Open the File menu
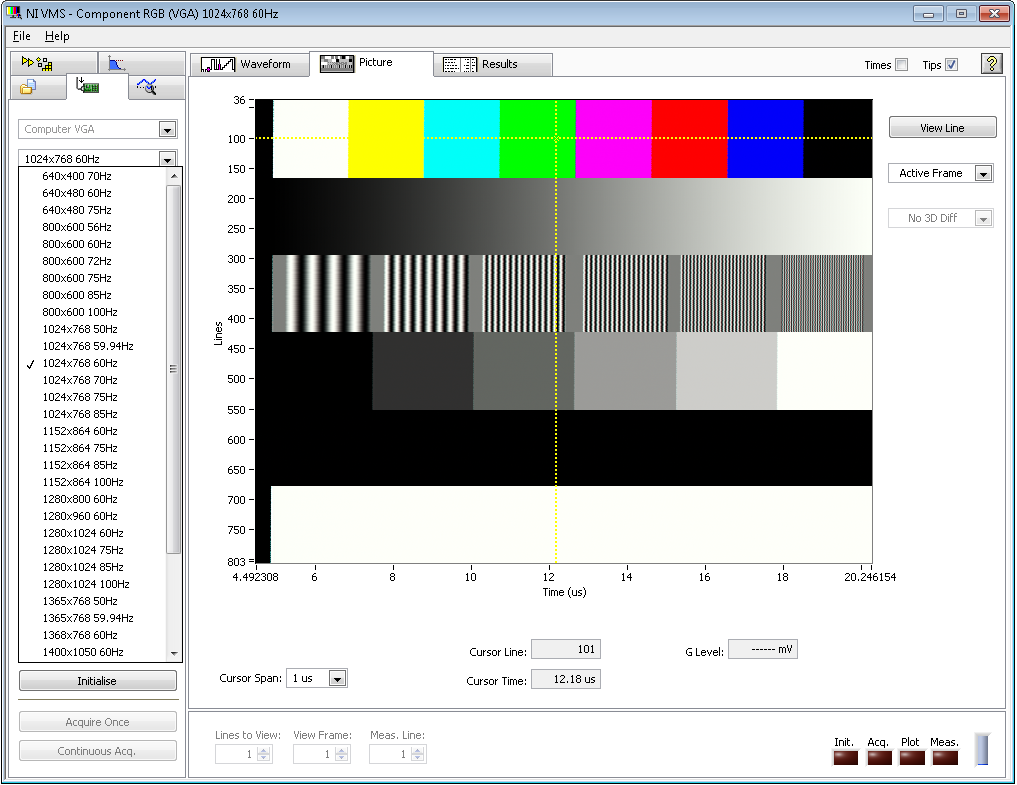 tap(22, 36)
